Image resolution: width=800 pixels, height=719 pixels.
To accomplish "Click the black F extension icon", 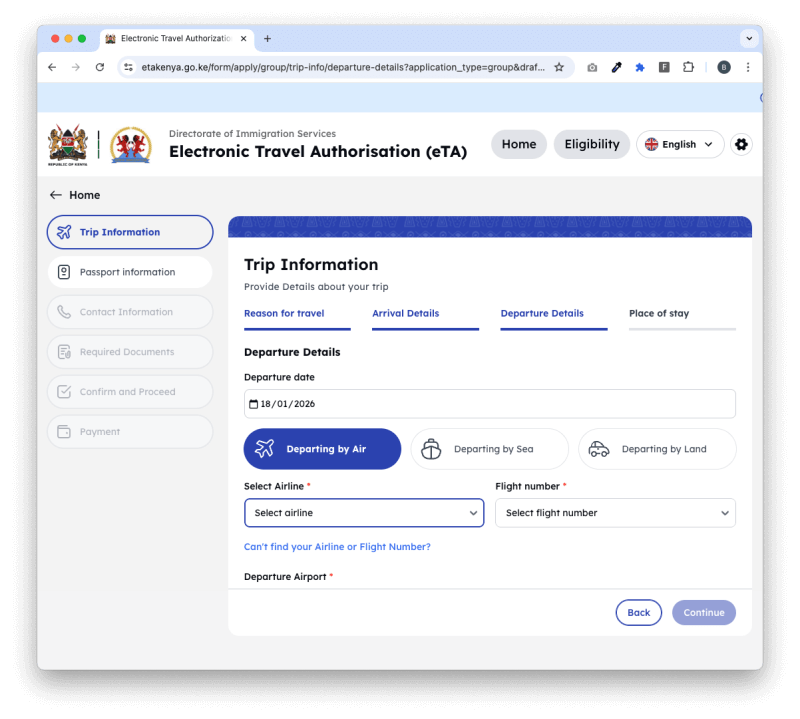I will (x=664, y=67).
